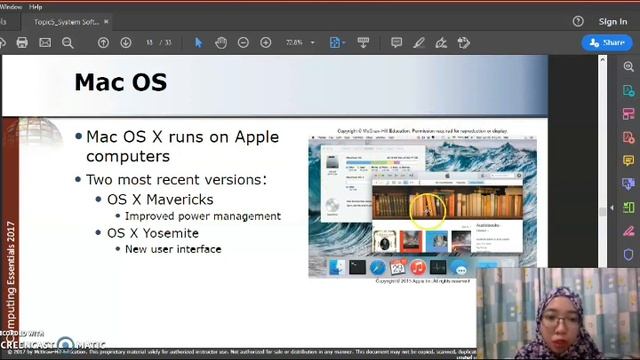Go to previous page up arrow

tap(103, 42)
